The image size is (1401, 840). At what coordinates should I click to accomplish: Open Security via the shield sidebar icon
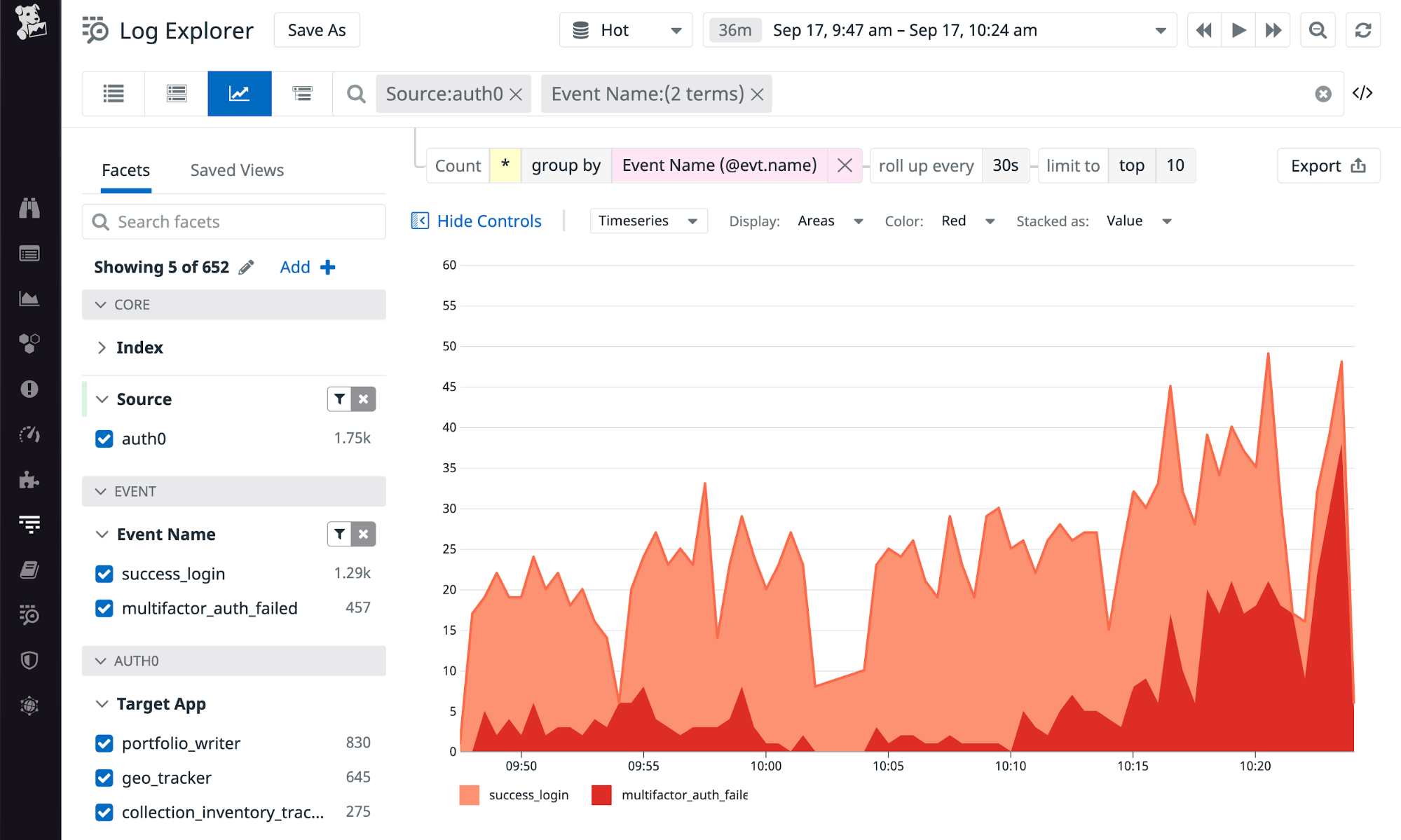tap(29, 660)
